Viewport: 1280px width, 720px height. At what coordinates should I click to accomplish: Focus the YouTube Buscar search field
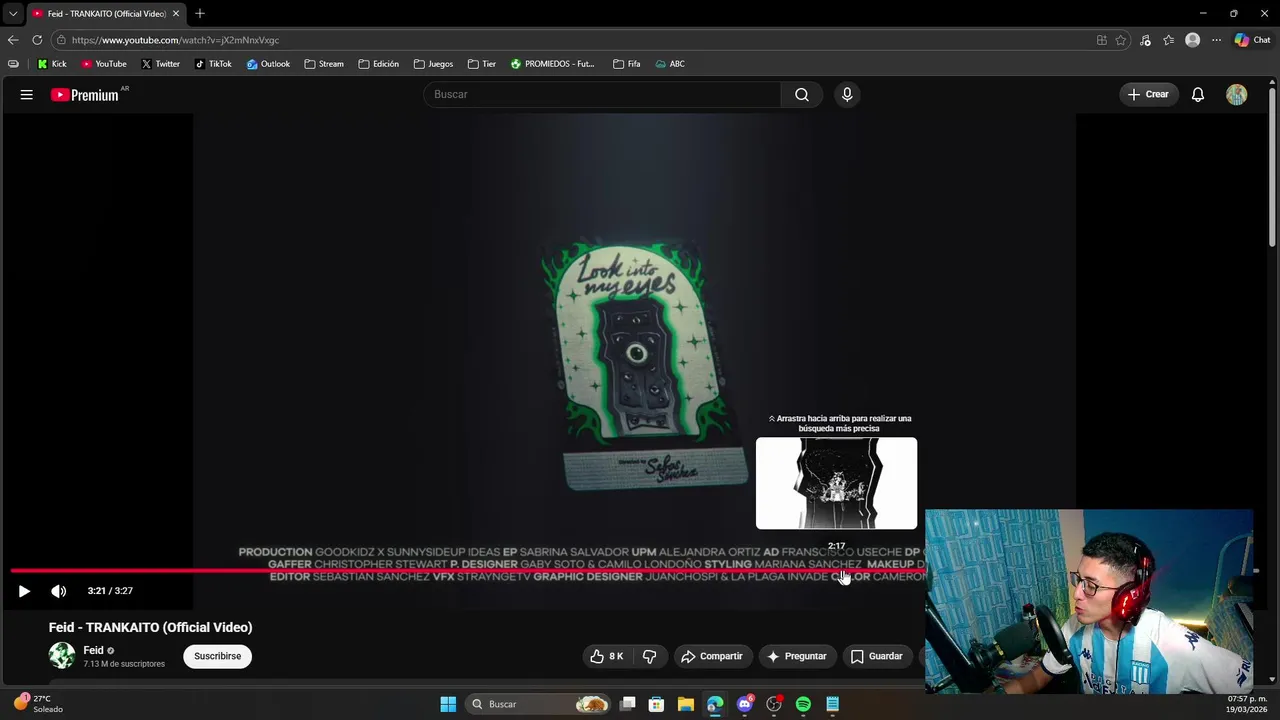[x=602, y=94]
